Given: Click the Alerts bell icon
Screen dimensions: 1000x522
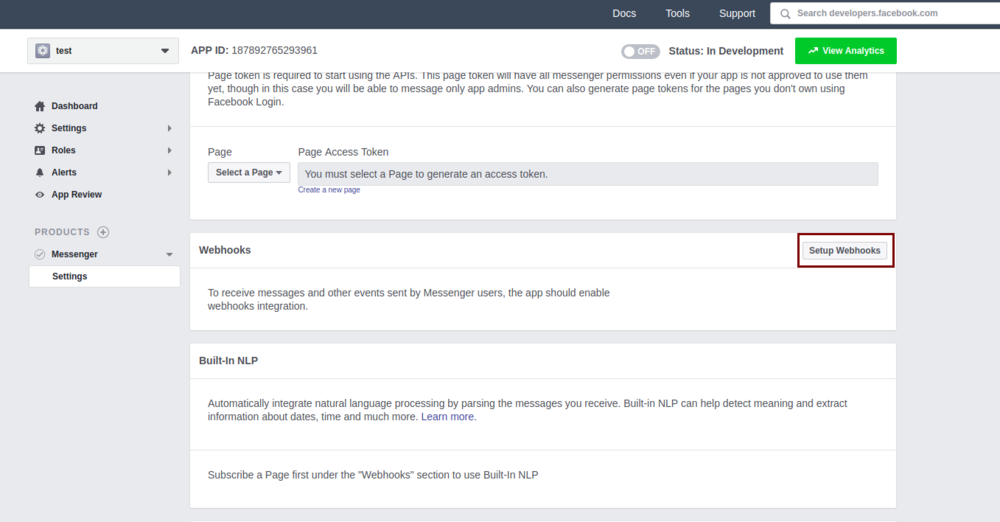Looking at the screenshot, I should tap(40, 172).
